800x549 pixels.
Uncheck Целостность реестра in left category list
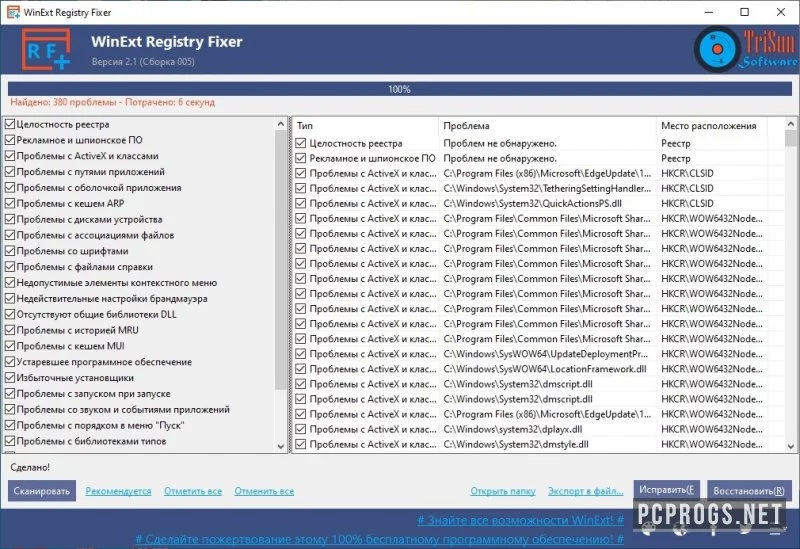tap(10, 124)
